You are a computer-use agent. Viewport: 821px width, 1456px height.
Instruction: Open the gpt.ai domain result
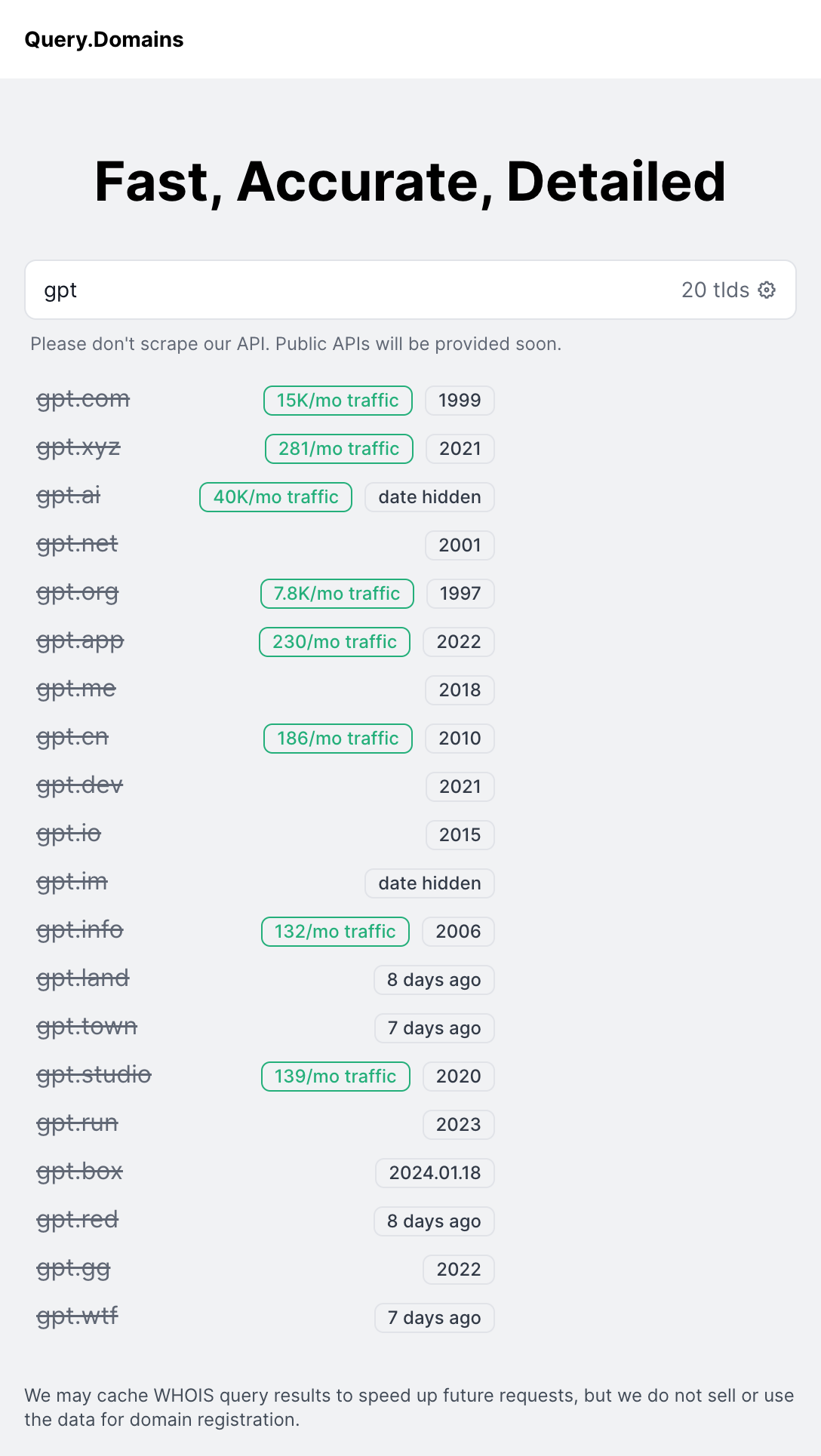(67, 496)
